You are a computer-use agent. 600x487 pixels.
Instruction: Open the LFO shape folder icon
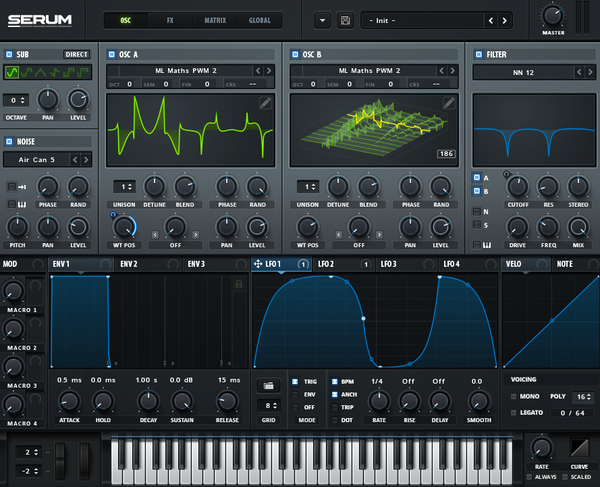point(268,385)
